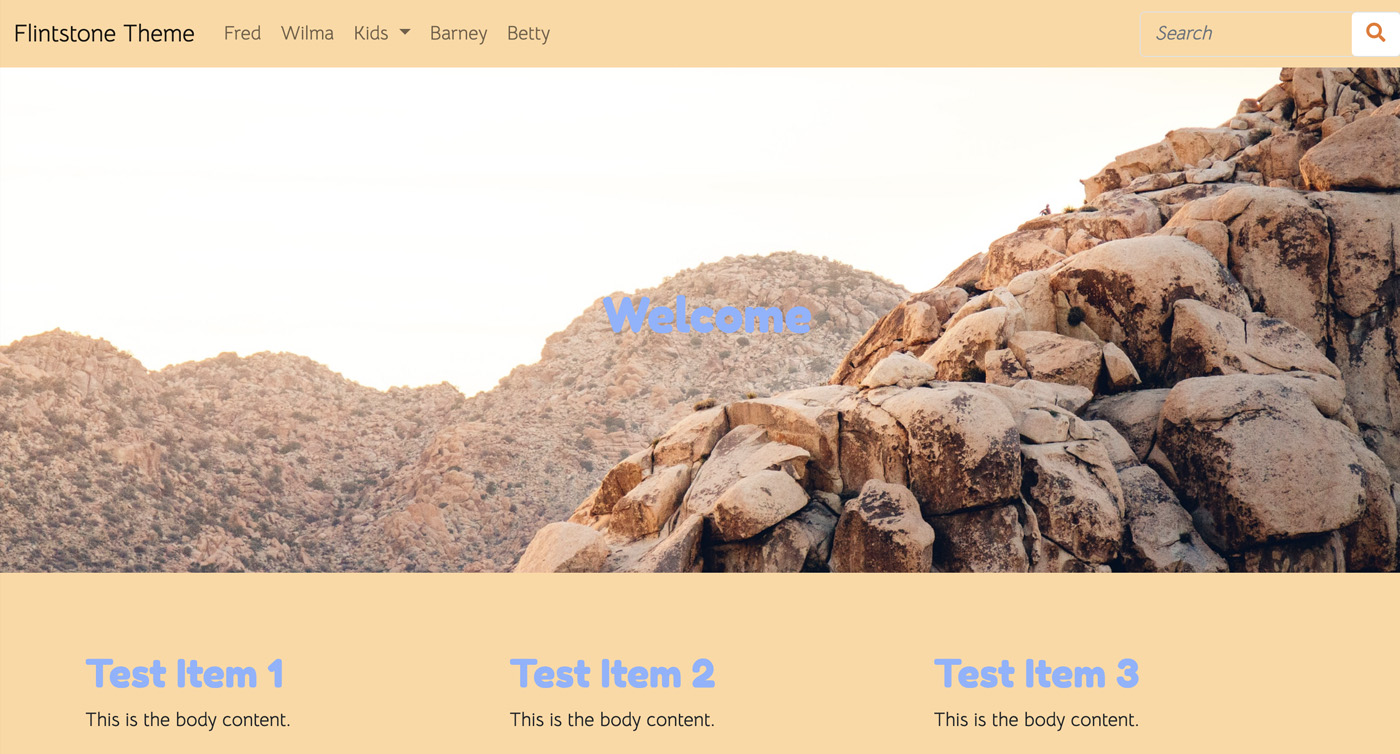Screen dimensions: 1400x754
Task: Click the tiny person sitting atop the rocks
Action: 1046,210
